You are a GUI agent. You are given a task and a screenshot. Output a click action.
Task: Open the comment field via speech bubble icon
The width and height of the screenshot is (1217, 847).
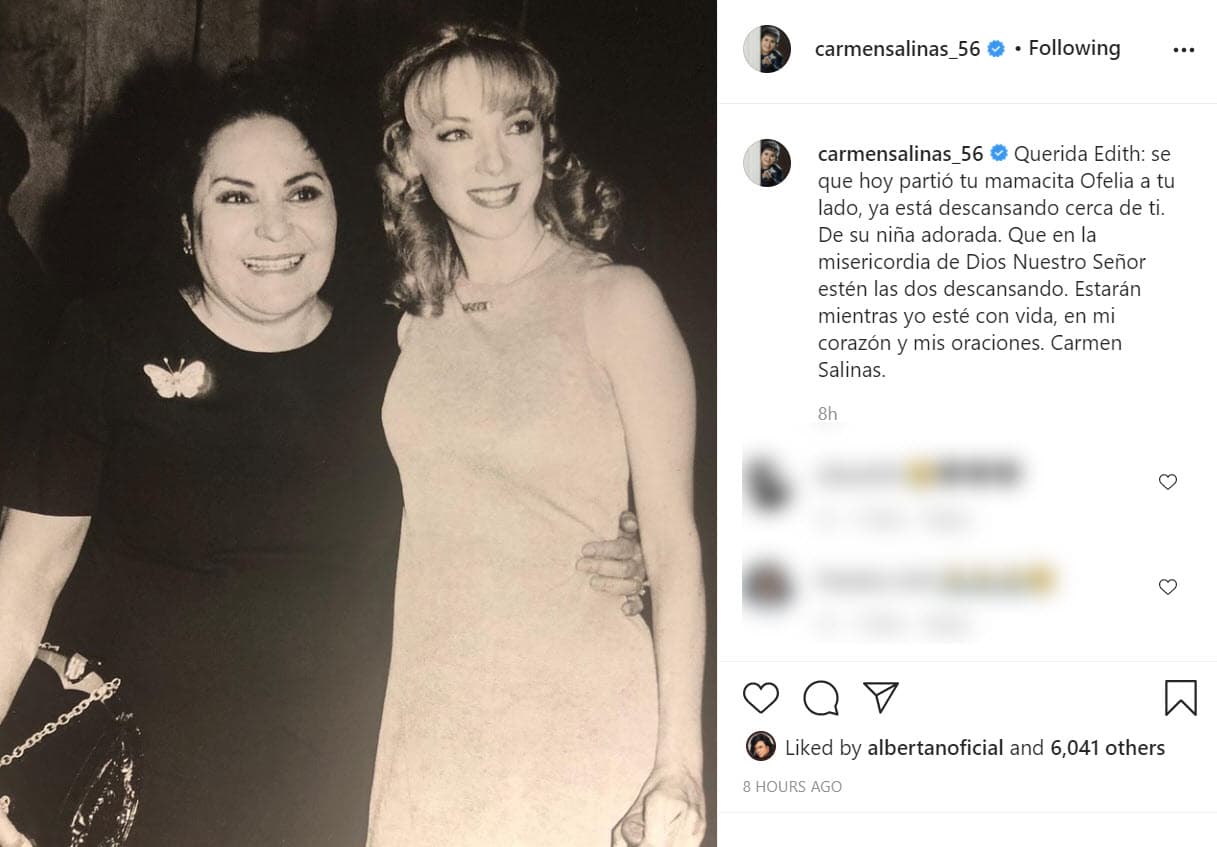[821, 699]
